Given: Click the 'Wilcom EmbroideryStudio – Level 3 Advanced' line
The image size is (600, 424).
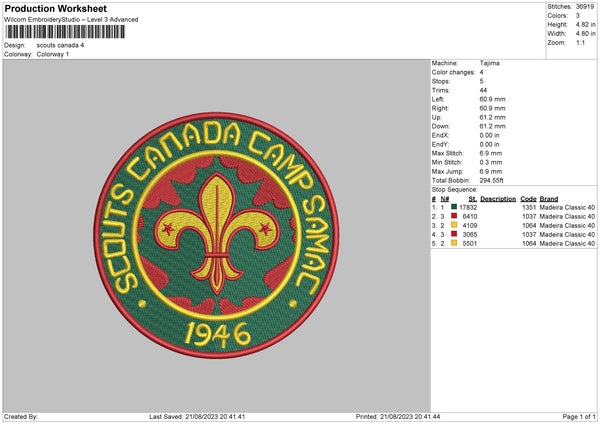Looking at the screenshot, I should click(x=71, y=20).
